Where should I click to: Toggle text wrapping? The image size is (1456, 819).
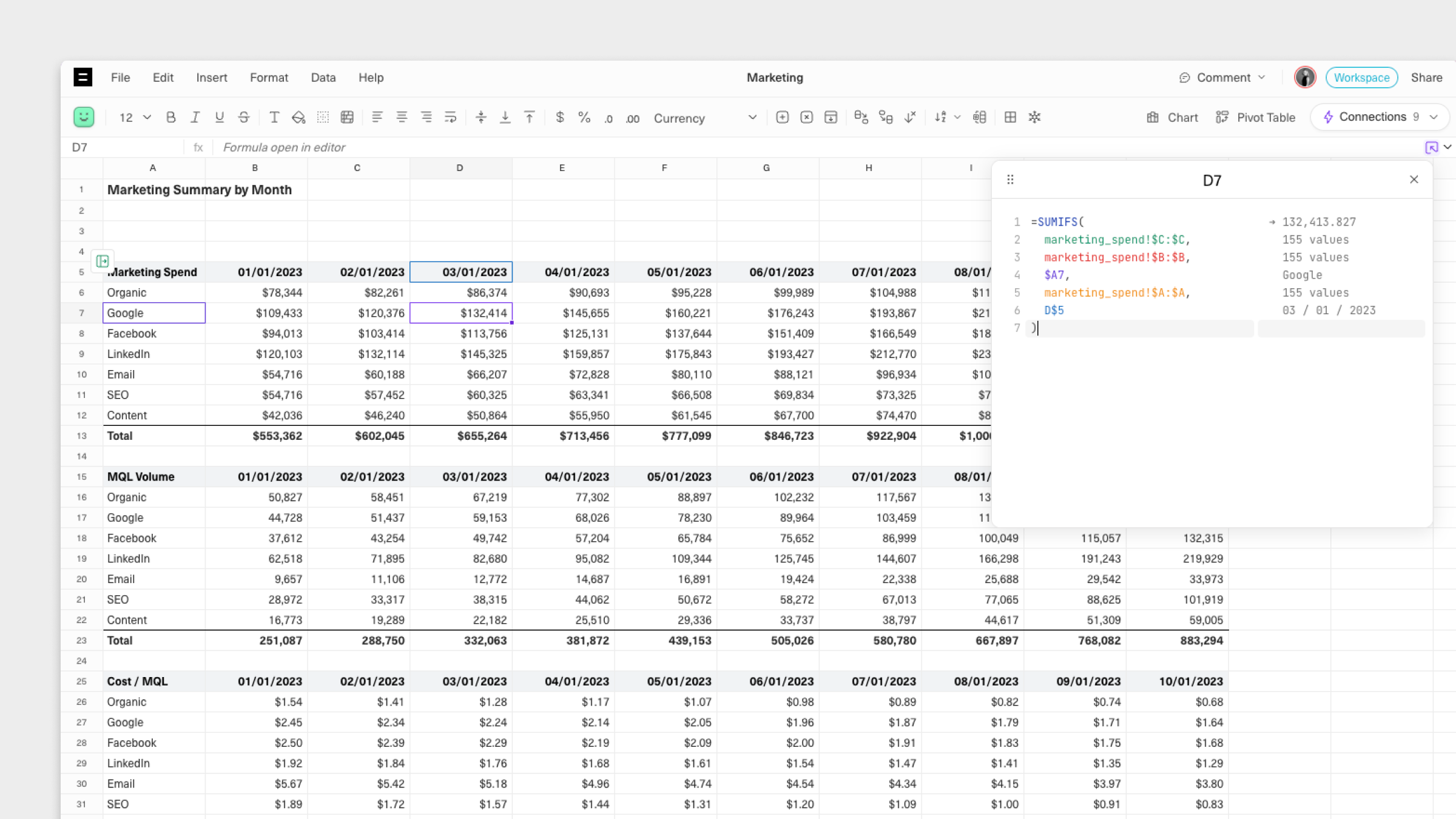[451, 117]
